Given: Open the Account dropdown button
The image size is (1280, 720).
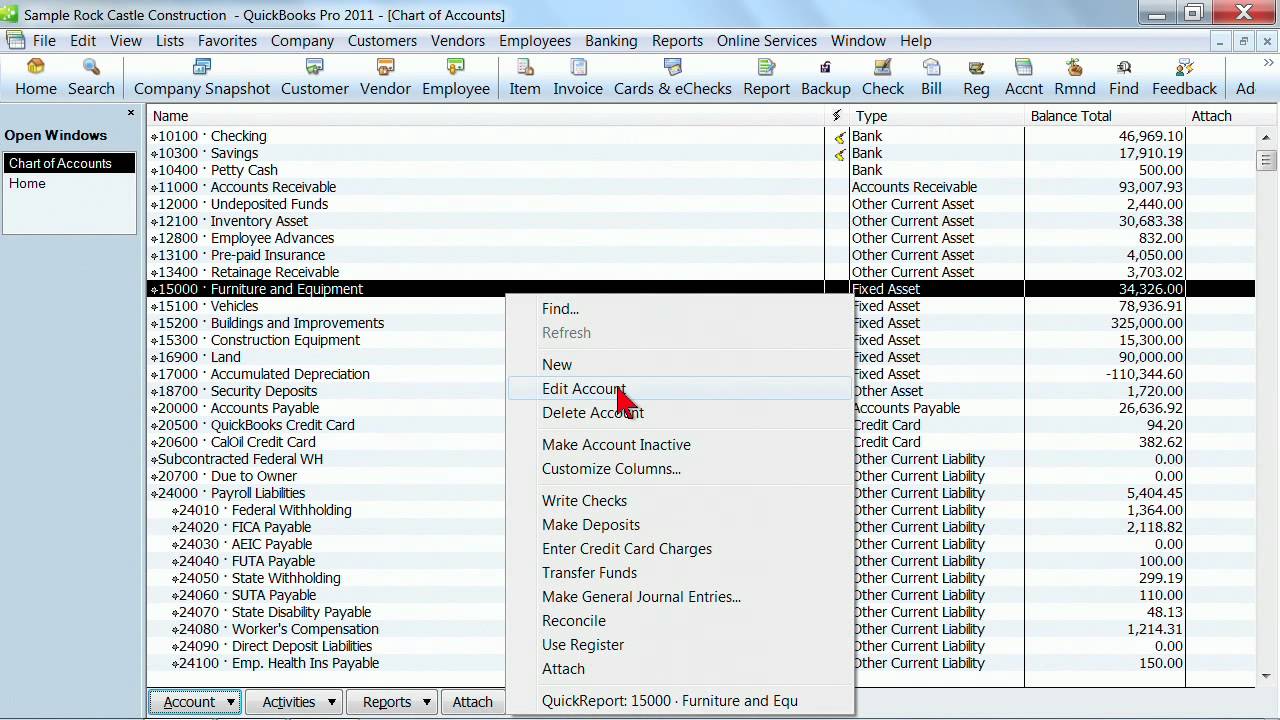Looking at the screenshot, I should pos(195,702).
